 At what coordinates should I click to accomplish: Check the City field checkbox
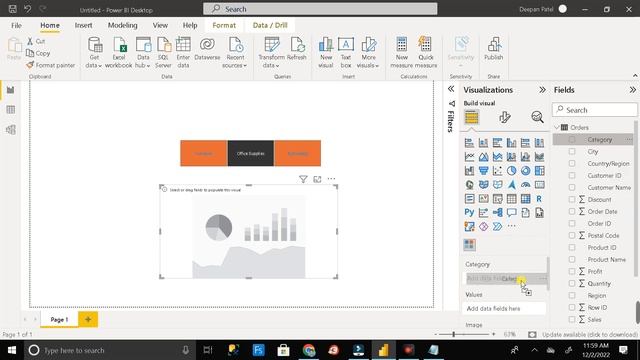[x=572, y=151]
